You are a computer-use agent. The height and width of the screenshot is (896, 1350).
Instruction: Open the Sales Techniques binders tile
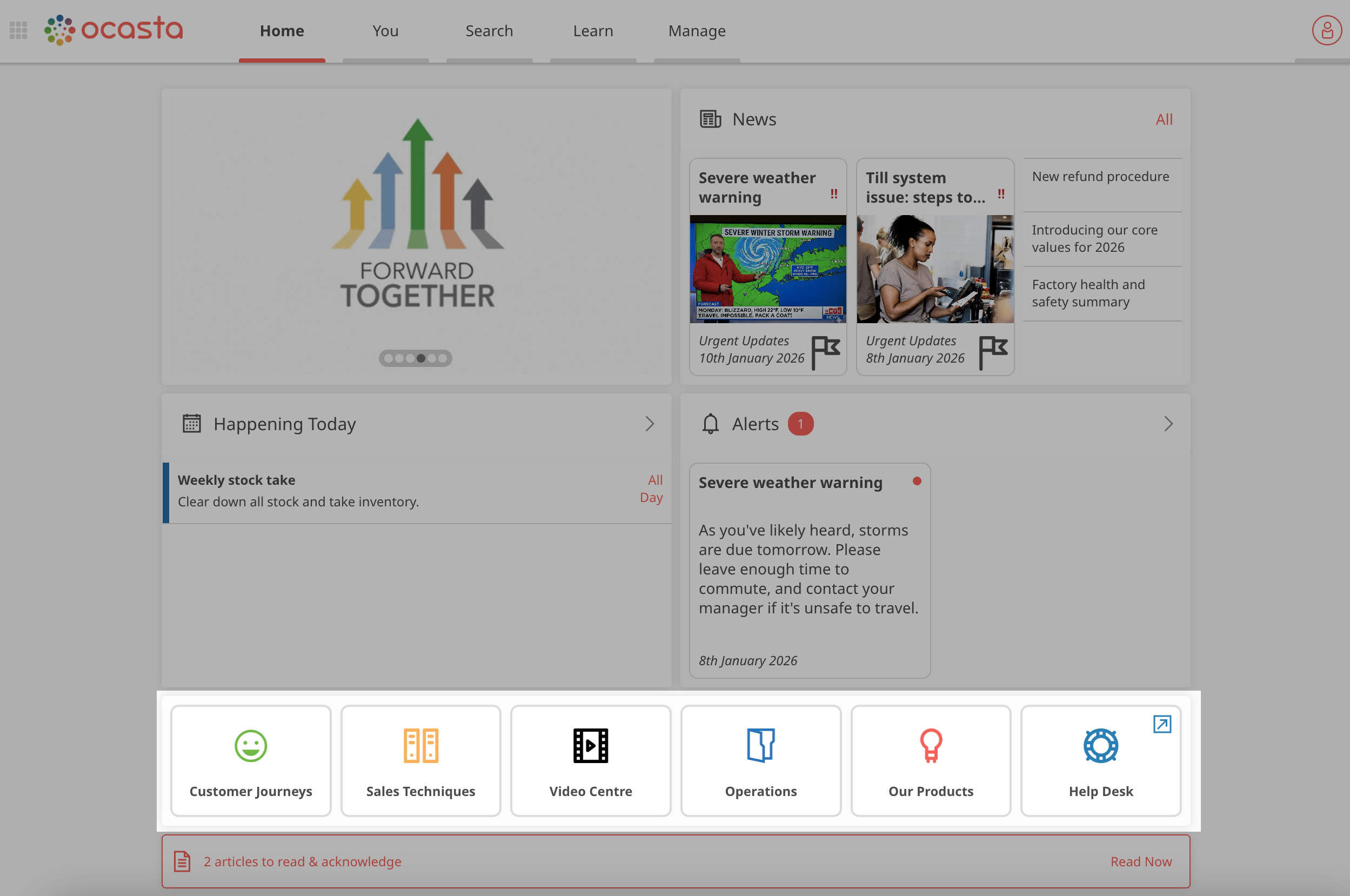[420, 760]
